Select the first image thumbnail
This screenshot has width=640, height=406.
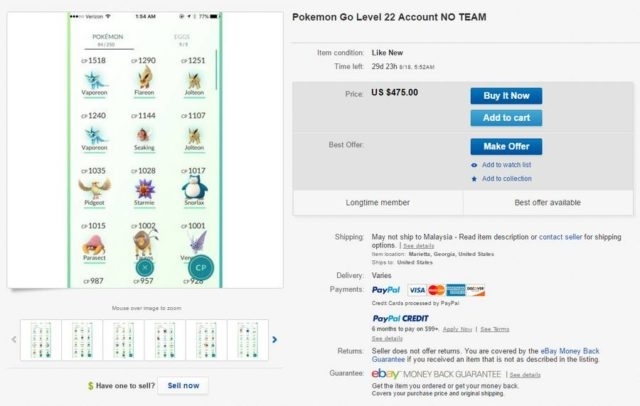(x=43, y=340)
